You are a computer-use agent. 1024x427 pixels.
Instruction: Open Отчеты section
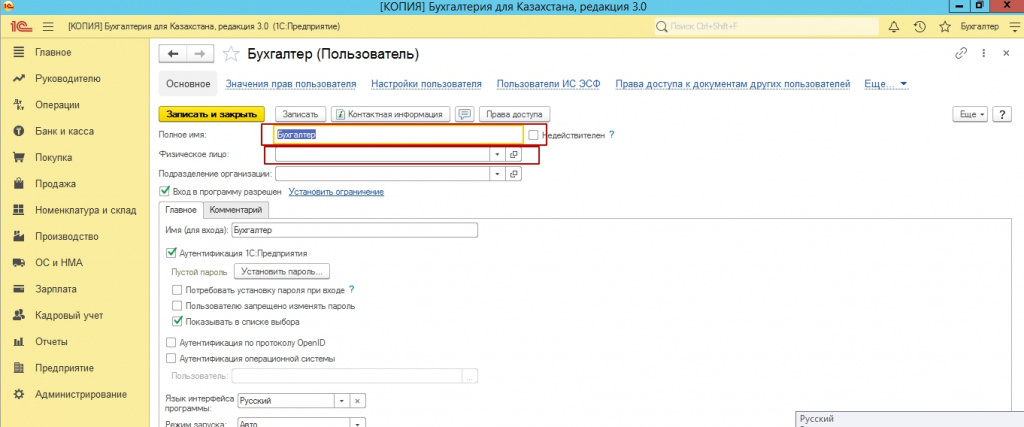pos(51,341)
